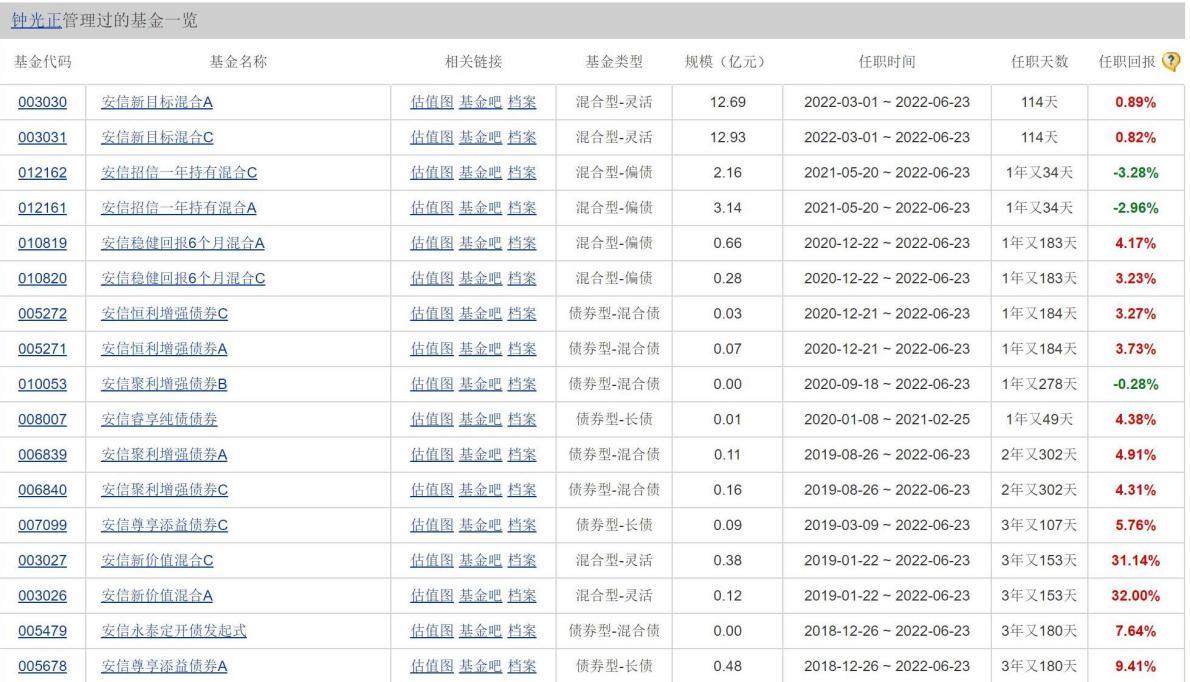This screenshot has width=1190, height=682.
Task: Open fund code 007099 link
Action: click(42, 525)
